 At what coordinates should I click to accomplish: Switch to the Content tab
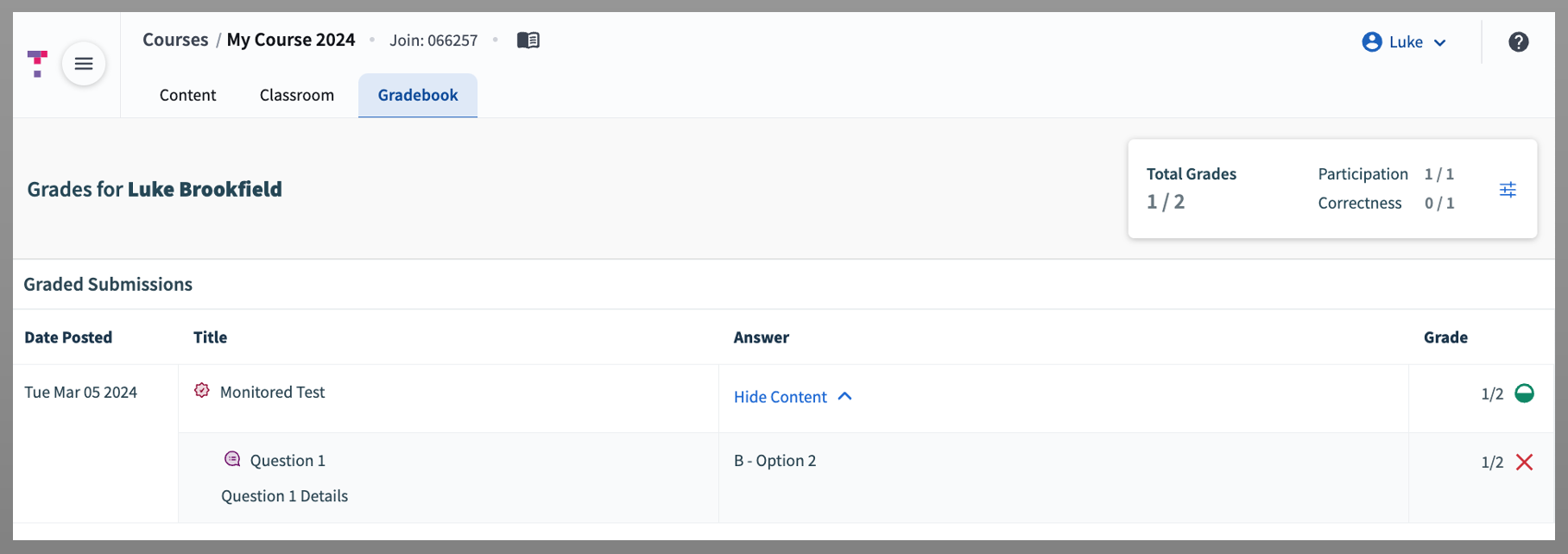click(x=187, y=95)
